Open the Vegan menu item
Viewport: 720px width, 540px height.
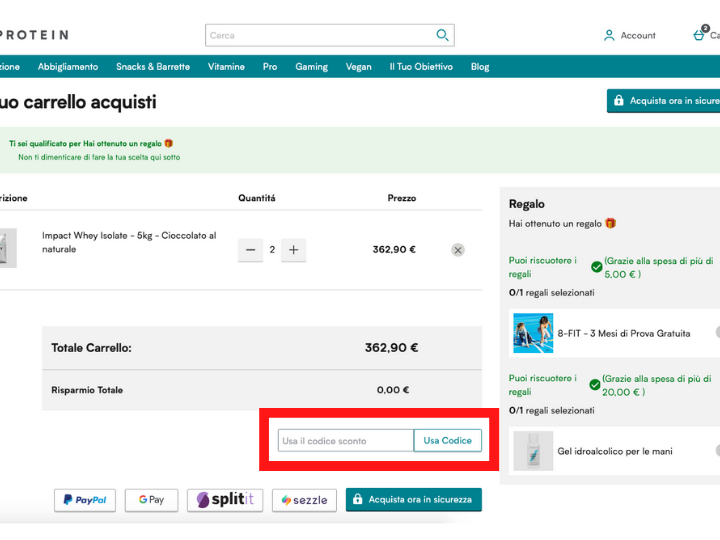point(359,67)
